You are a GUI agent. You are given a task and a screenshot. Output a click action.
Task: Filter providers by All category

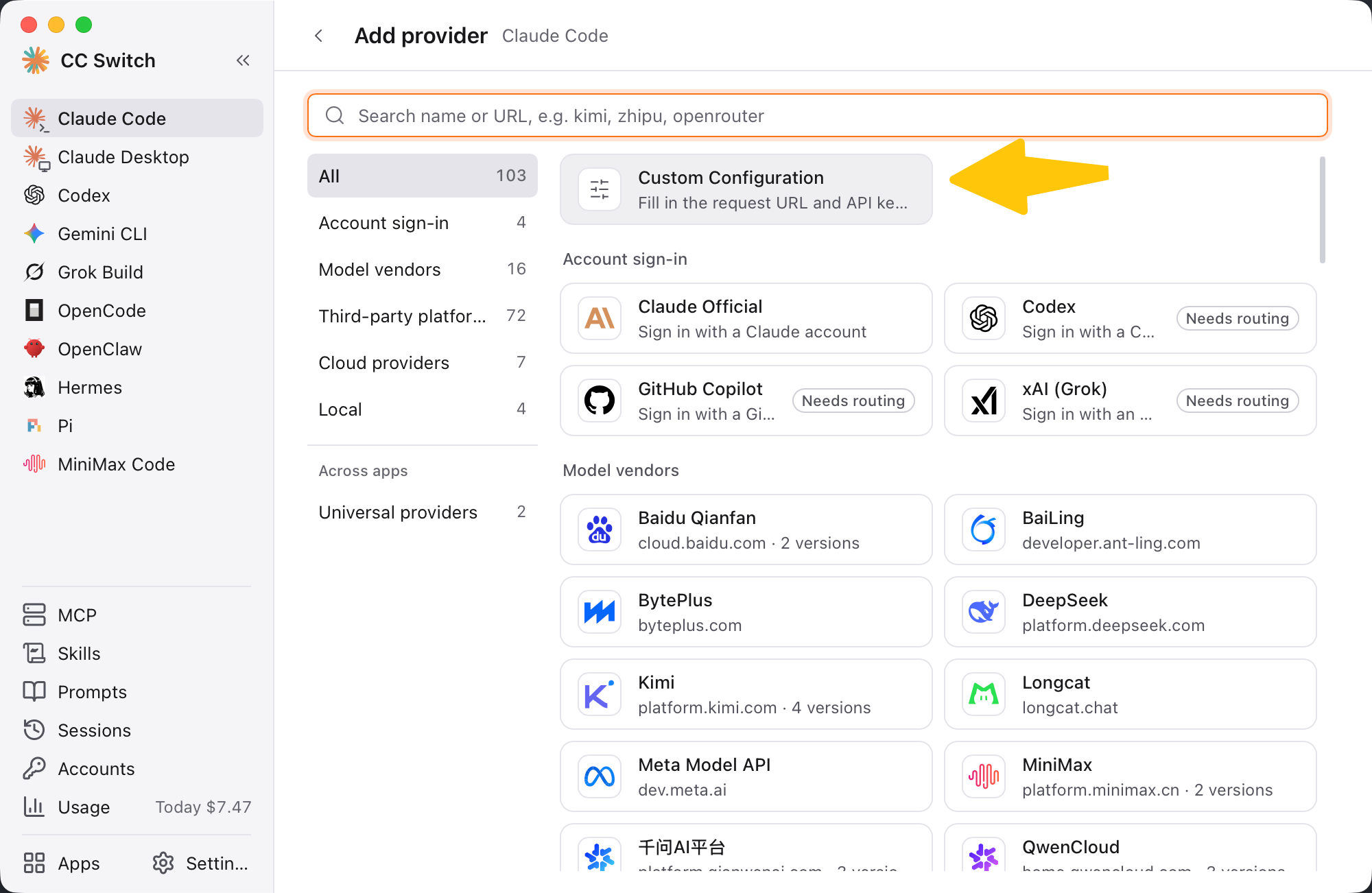(423, 176)
